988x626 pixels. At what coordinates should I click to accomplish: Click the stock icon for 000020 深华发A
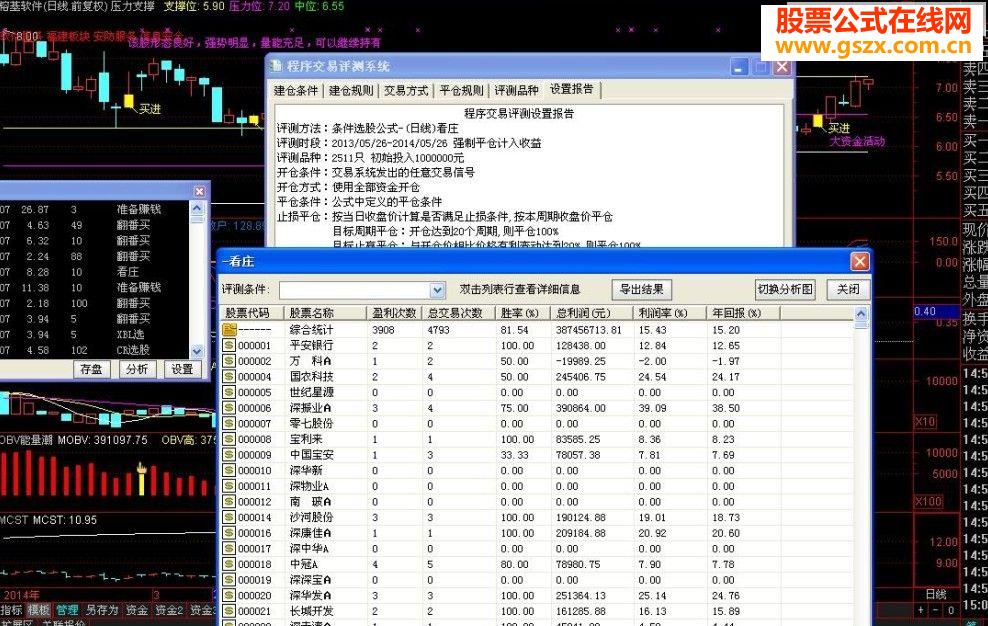click(x=229, y=595)
